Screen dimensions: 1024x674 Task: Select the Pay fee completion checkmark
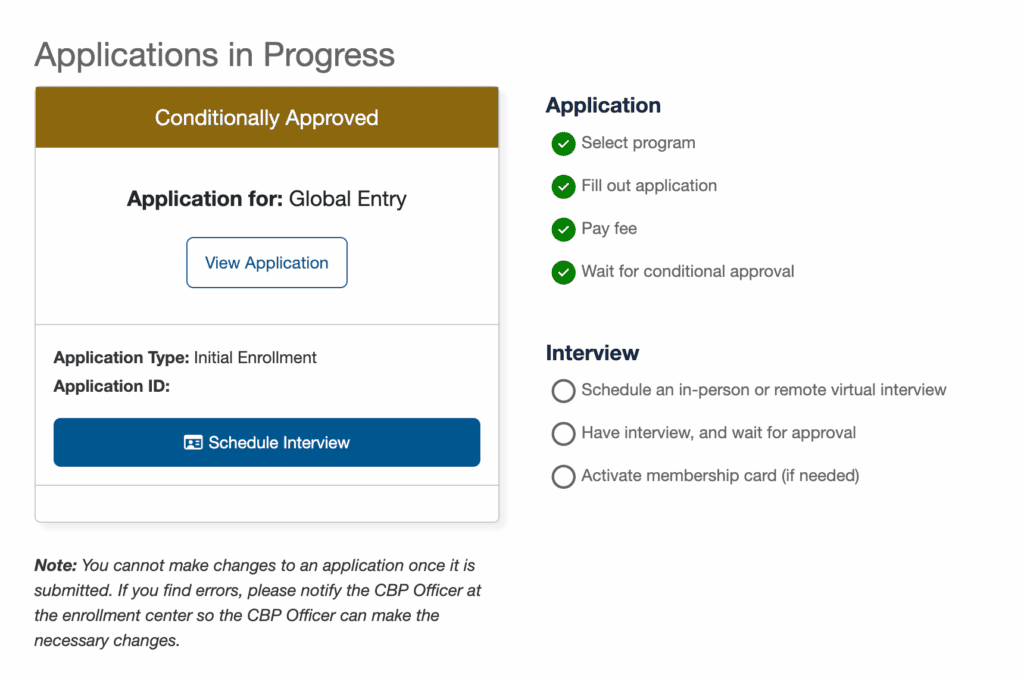coord(563,229)
